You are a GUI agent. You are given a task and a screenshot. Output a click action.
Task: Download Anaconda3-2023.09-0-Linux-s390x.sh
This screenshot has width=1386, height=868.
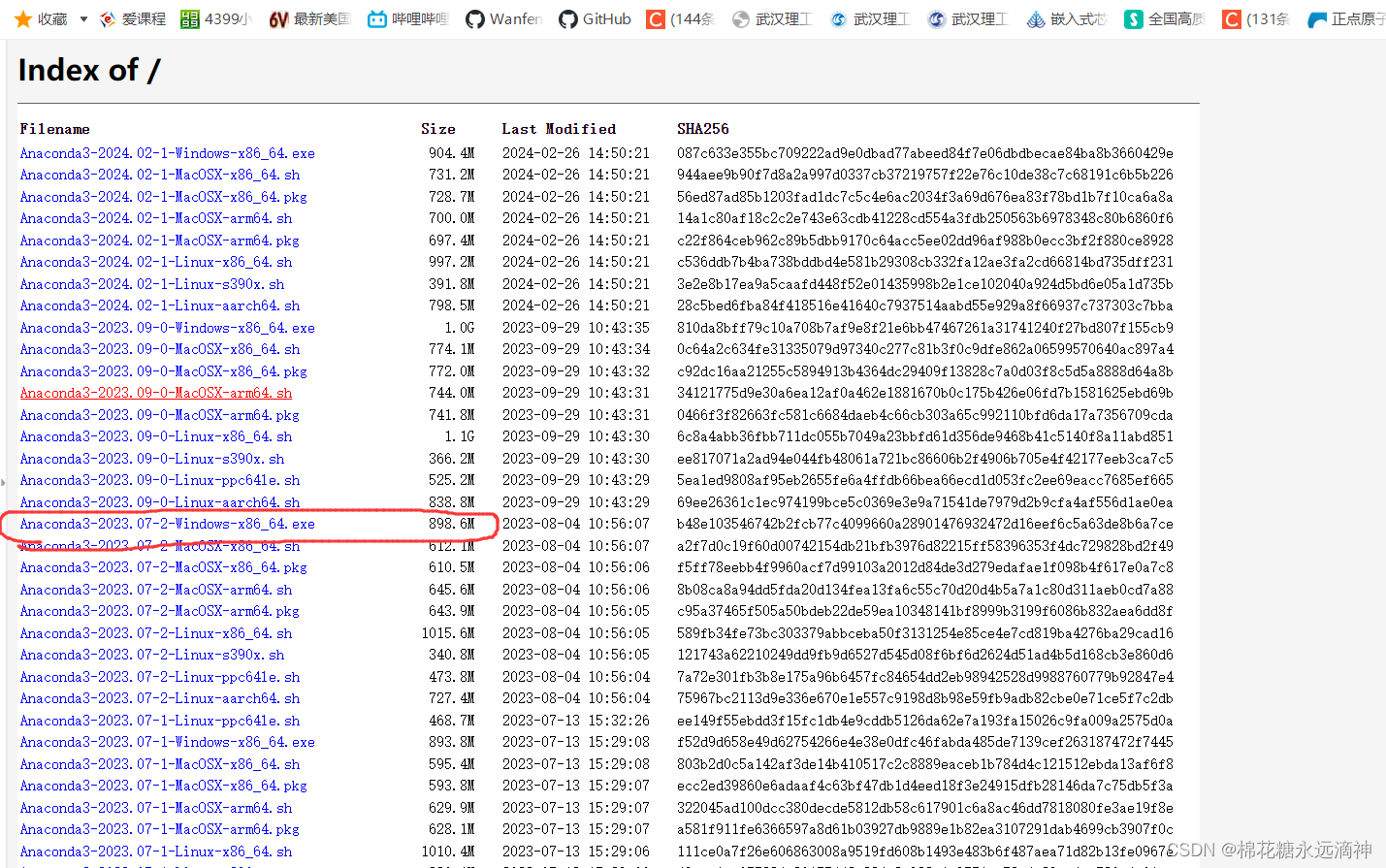(151, 459)
